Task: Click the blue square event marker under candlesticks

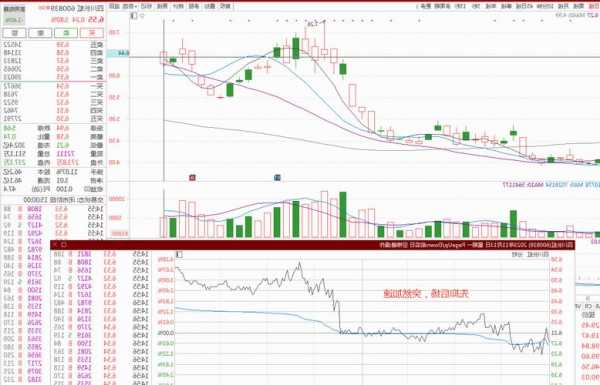Action: (278, 178)
